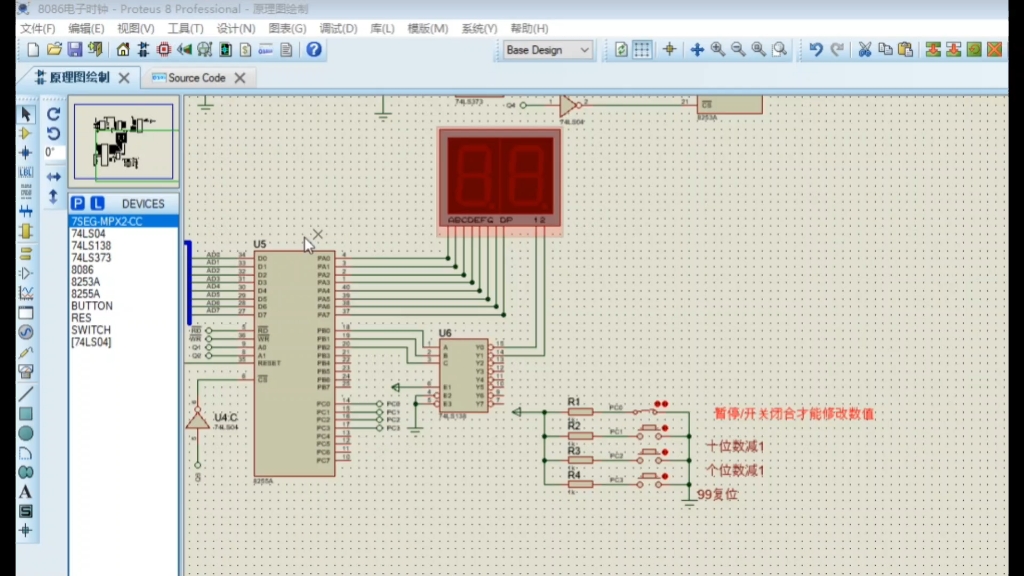Mirror horizontally with the X-mirror arrow

point(54,176)
